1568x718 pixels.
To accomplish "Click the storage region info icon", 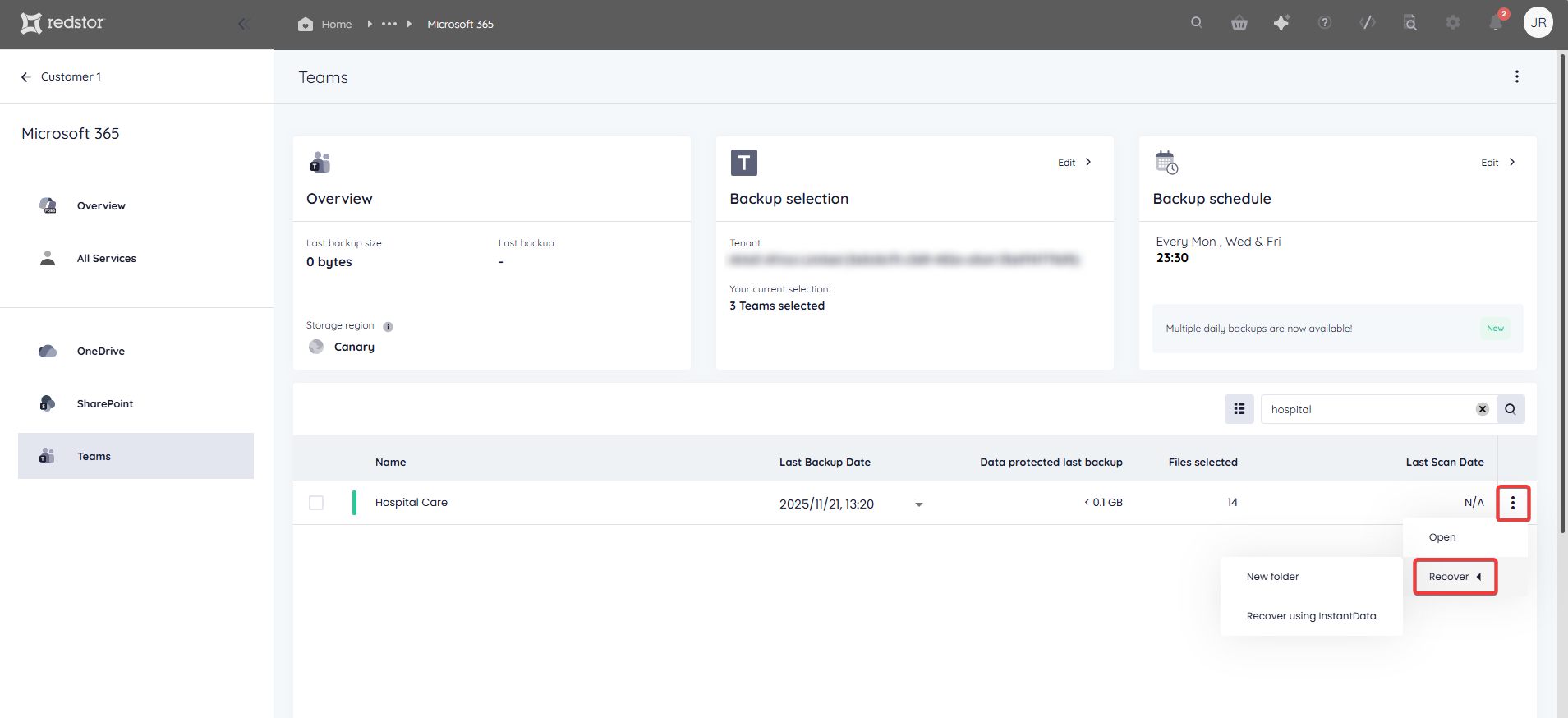I will coord(389,326).
